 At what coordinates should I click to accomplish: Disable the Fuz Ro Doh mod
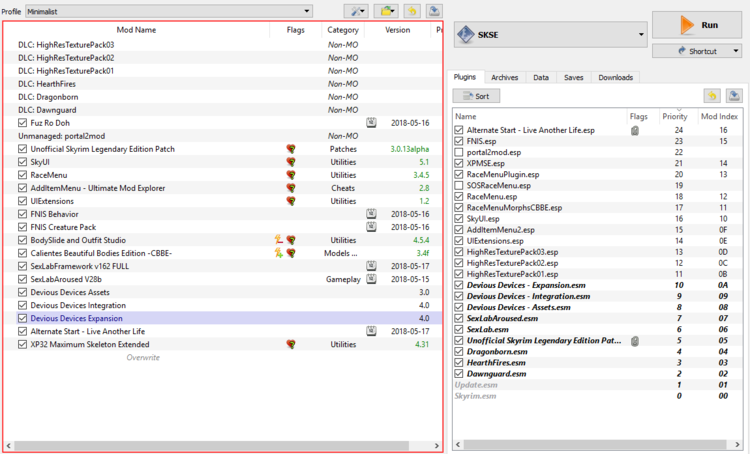coord(22,123)
